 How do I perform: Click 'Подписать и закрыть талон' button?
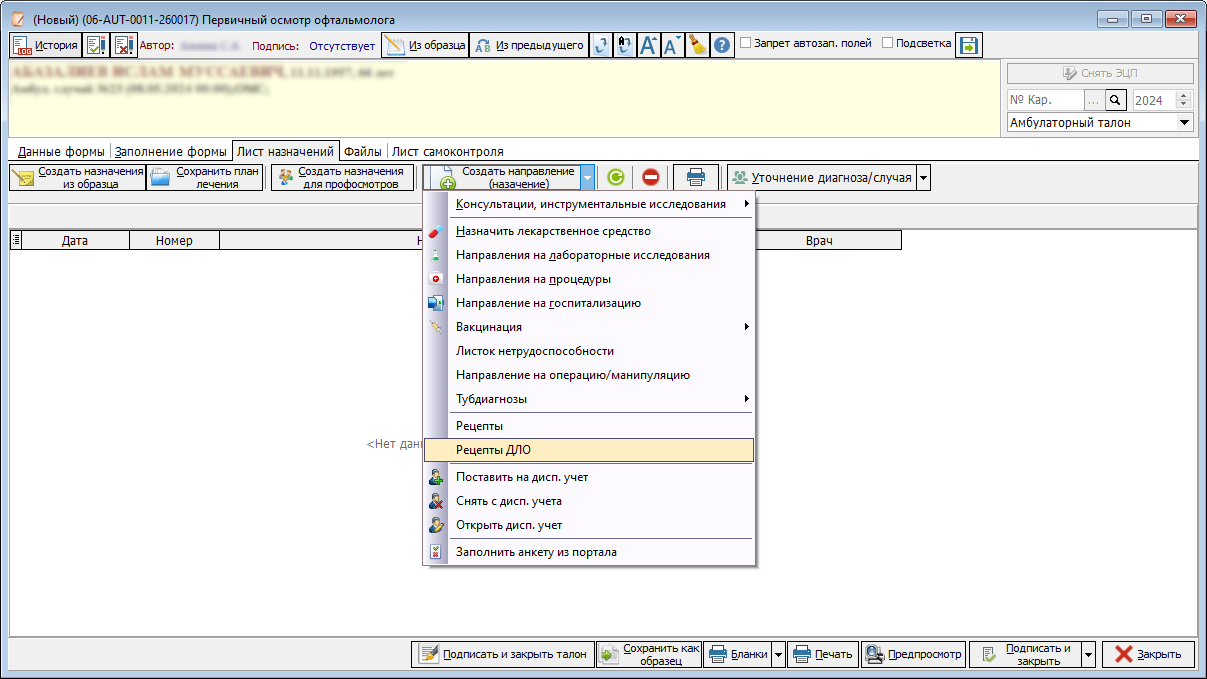click(x=503, y=654)
